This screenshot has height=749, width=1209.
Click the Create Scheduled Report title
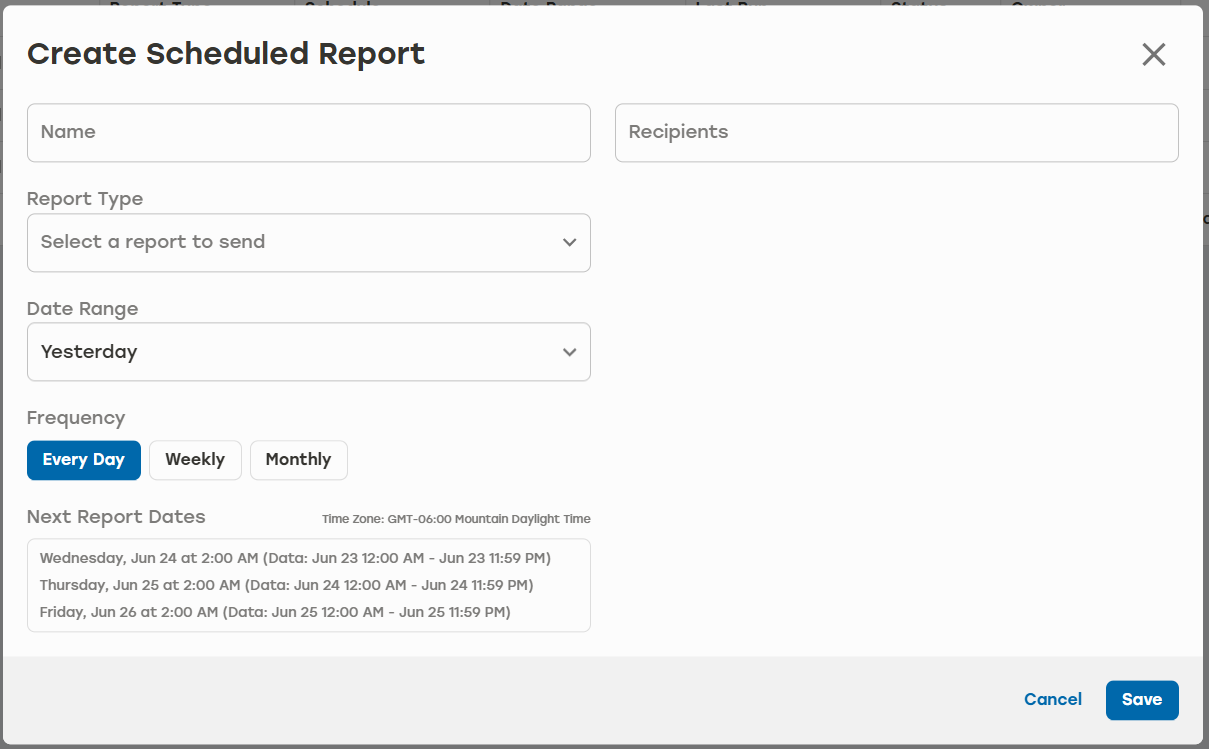(x=226, y=54)
